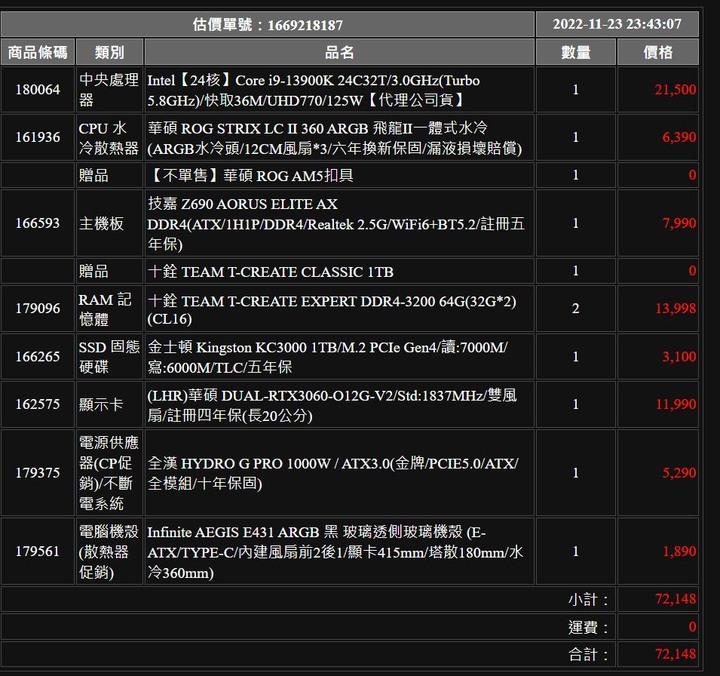
Task: Click the 品名 column header
Action: click(339, 52)
